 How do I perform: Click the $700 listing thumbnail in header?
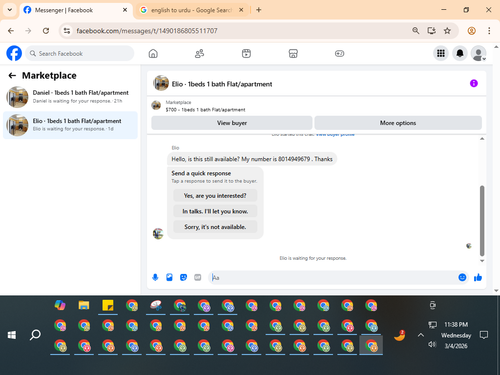click(x=156, y=105)
